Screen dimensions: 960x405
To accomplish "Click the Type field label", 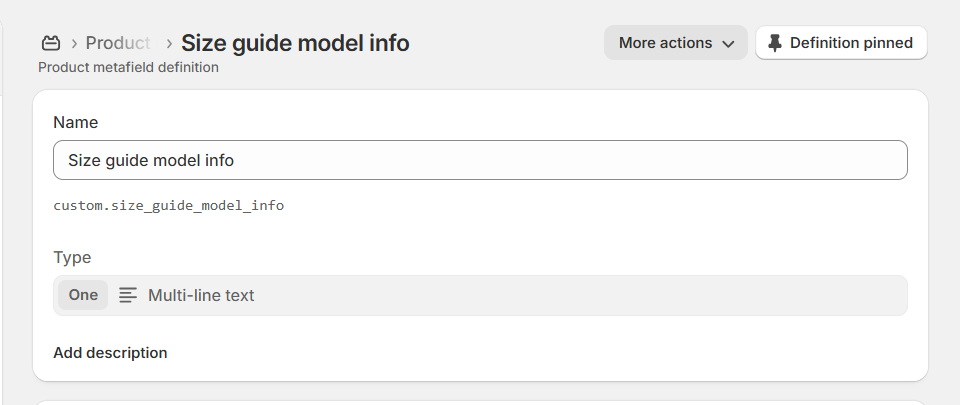I will pos(72,257).
